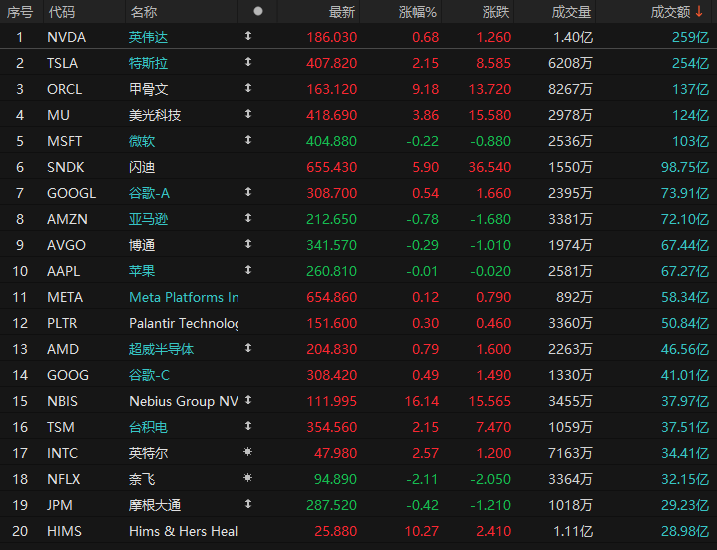Click the red sort arrow beside 成交额
The image size is (717, 550).
click(x=699, y=11)
